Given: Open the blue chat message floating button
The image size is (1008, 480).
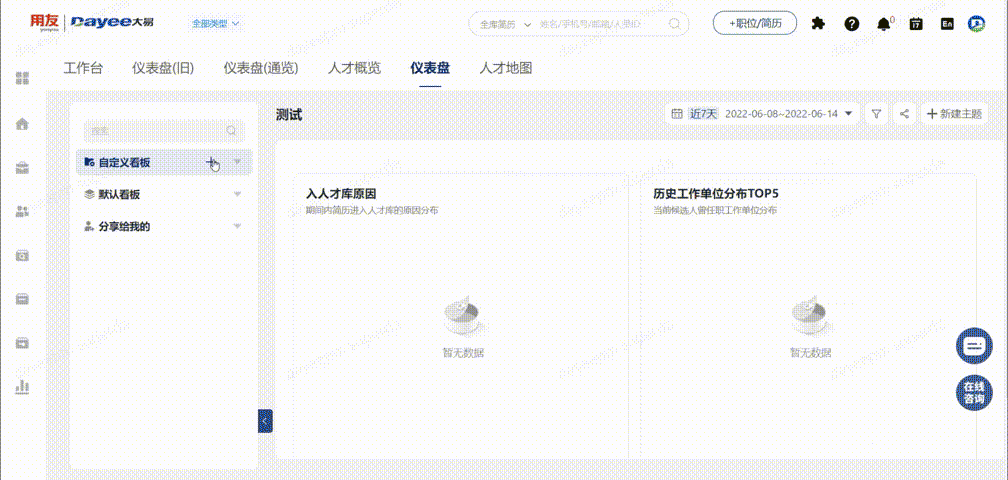Looking at the screenshot, I should pyautogui.click(x=975, y=346).
